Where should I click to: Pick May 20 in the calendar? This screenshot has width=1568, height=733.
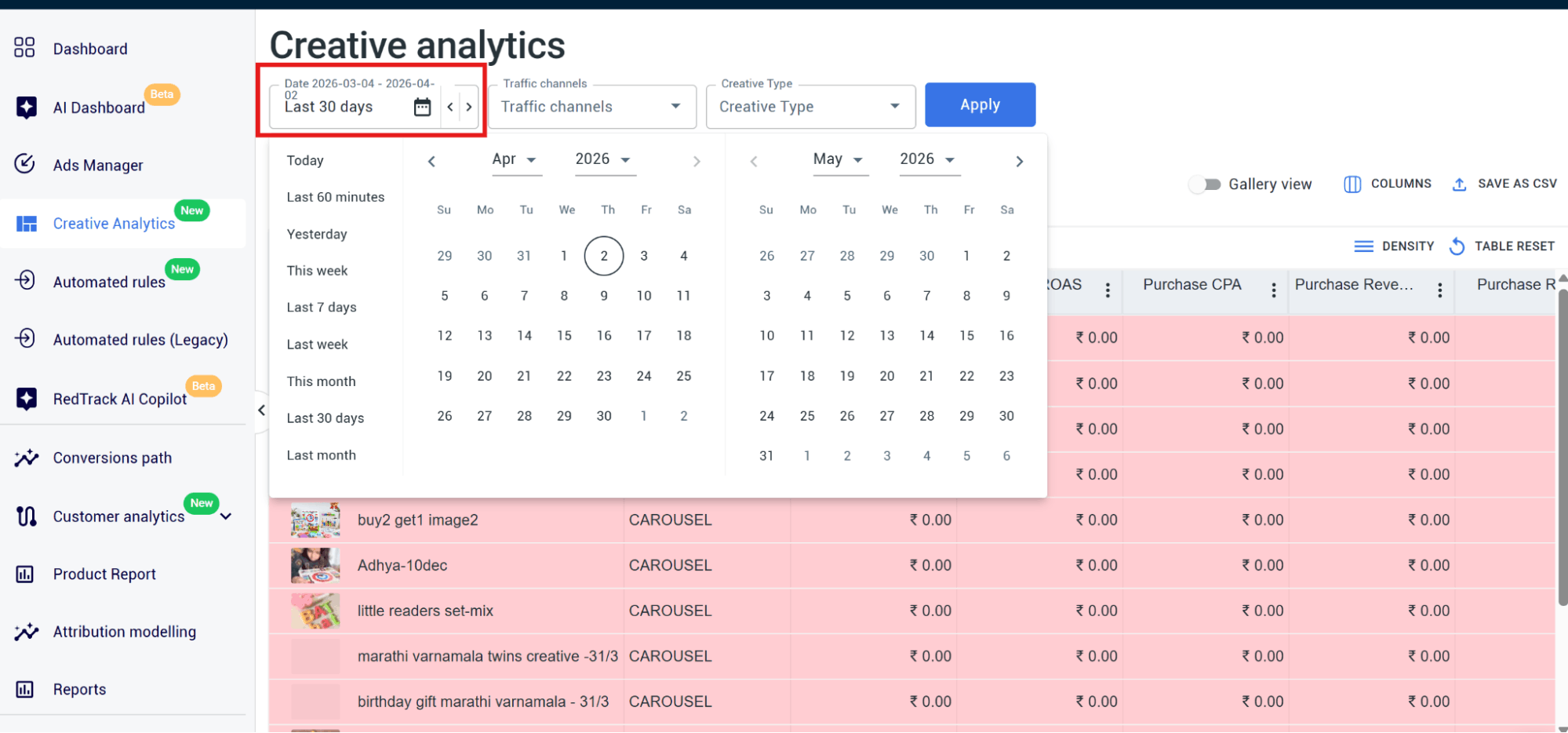tap(887, 376)
